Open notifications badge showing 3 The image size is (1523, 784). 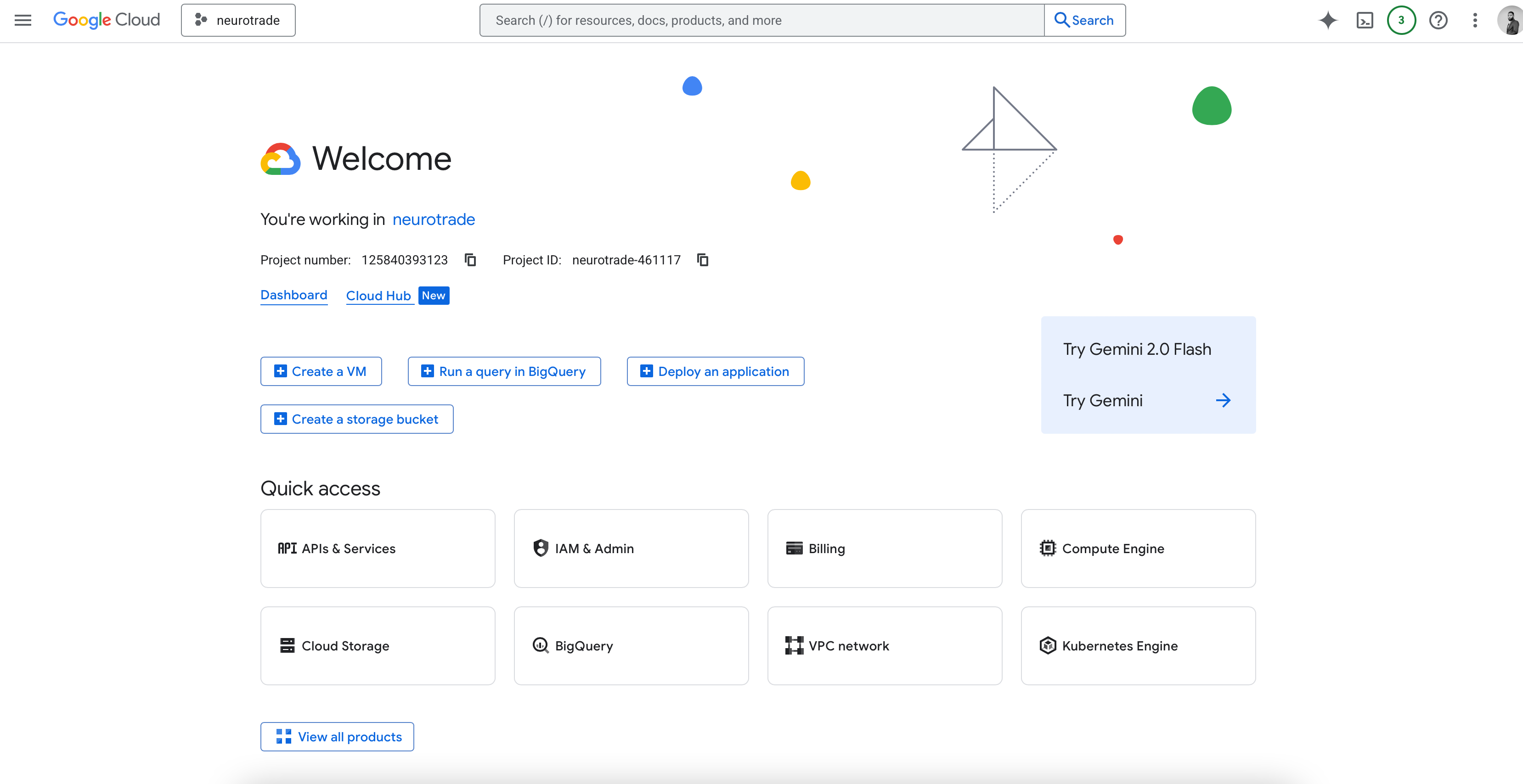[1401, 20]
